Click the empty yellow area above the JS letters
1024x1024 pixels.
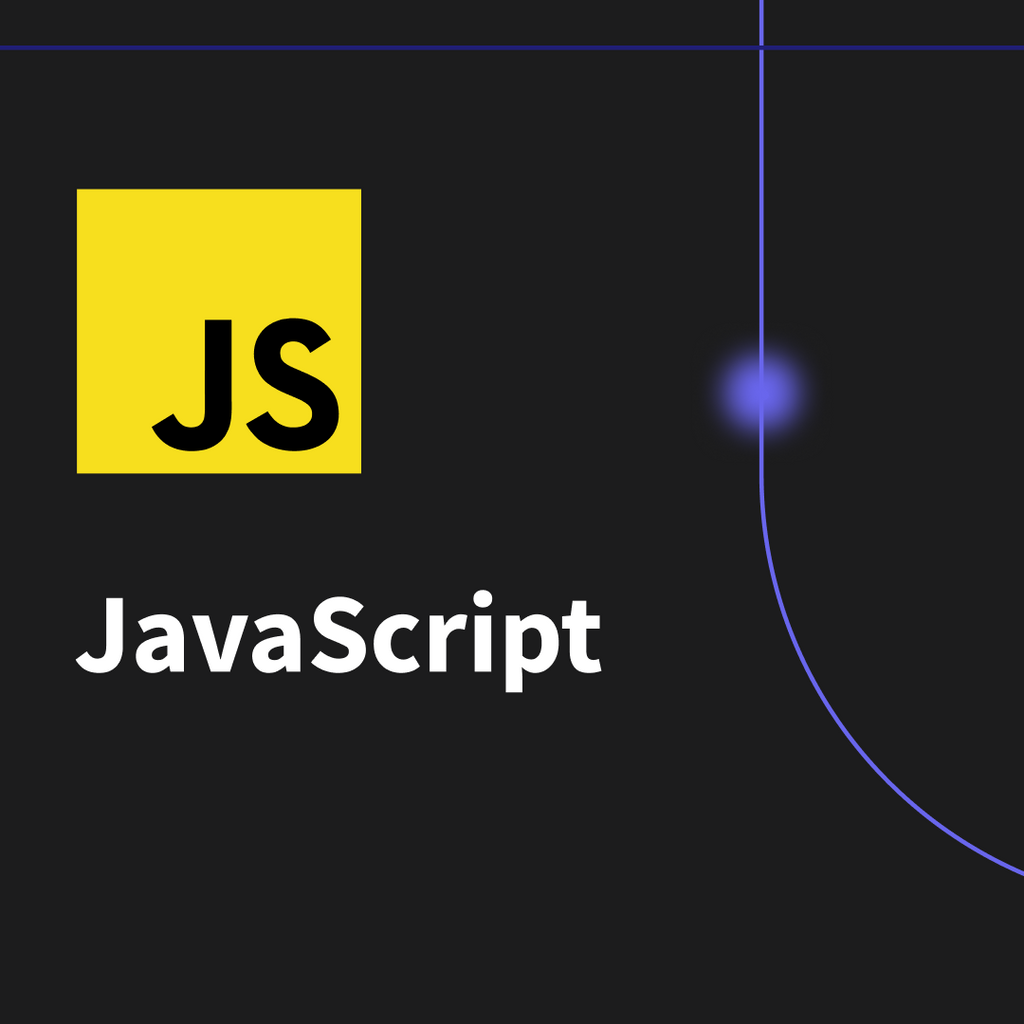coord(218,250)
